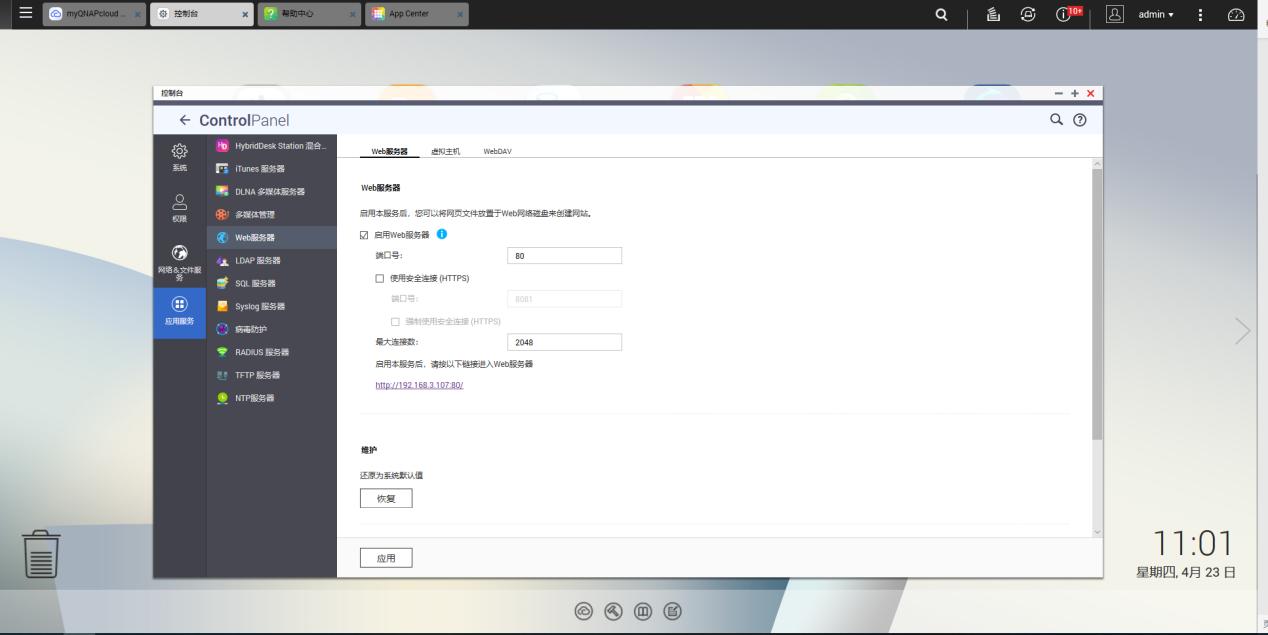Toggle the 启用Web服务器 checkbox

[x=364, y=235]
